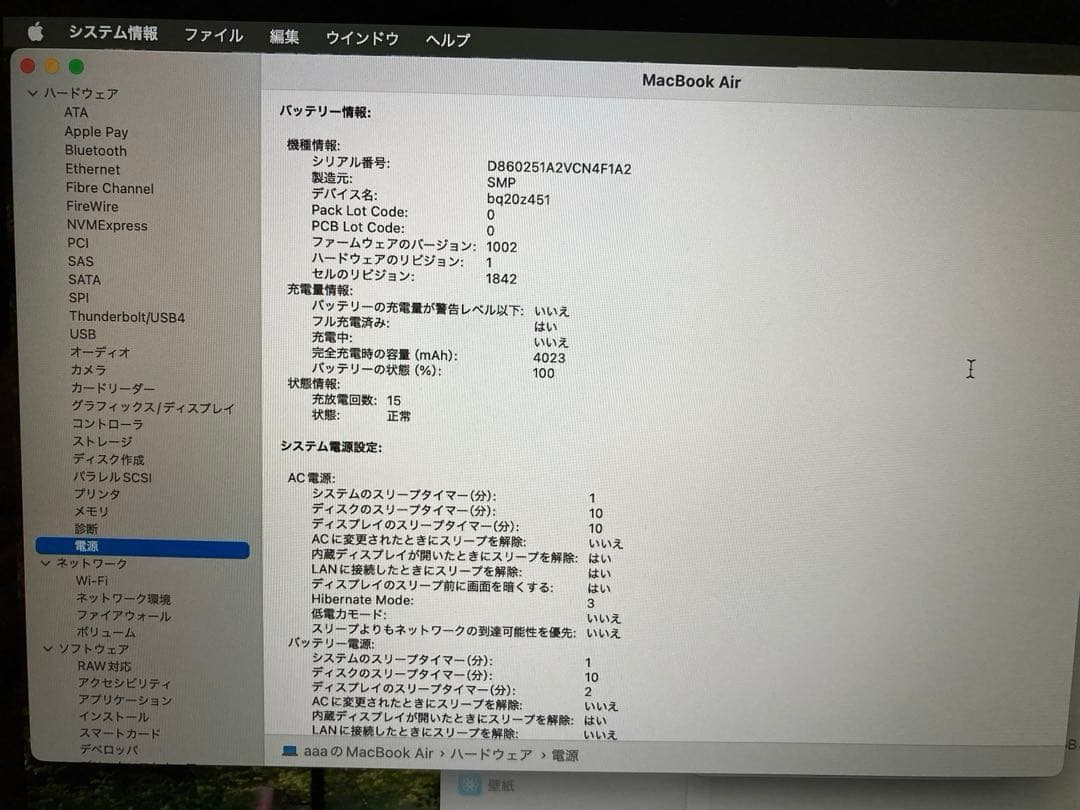Select SPI in the sidebar
Viewport: 1080px width, 810px height.
pos(79,298)
